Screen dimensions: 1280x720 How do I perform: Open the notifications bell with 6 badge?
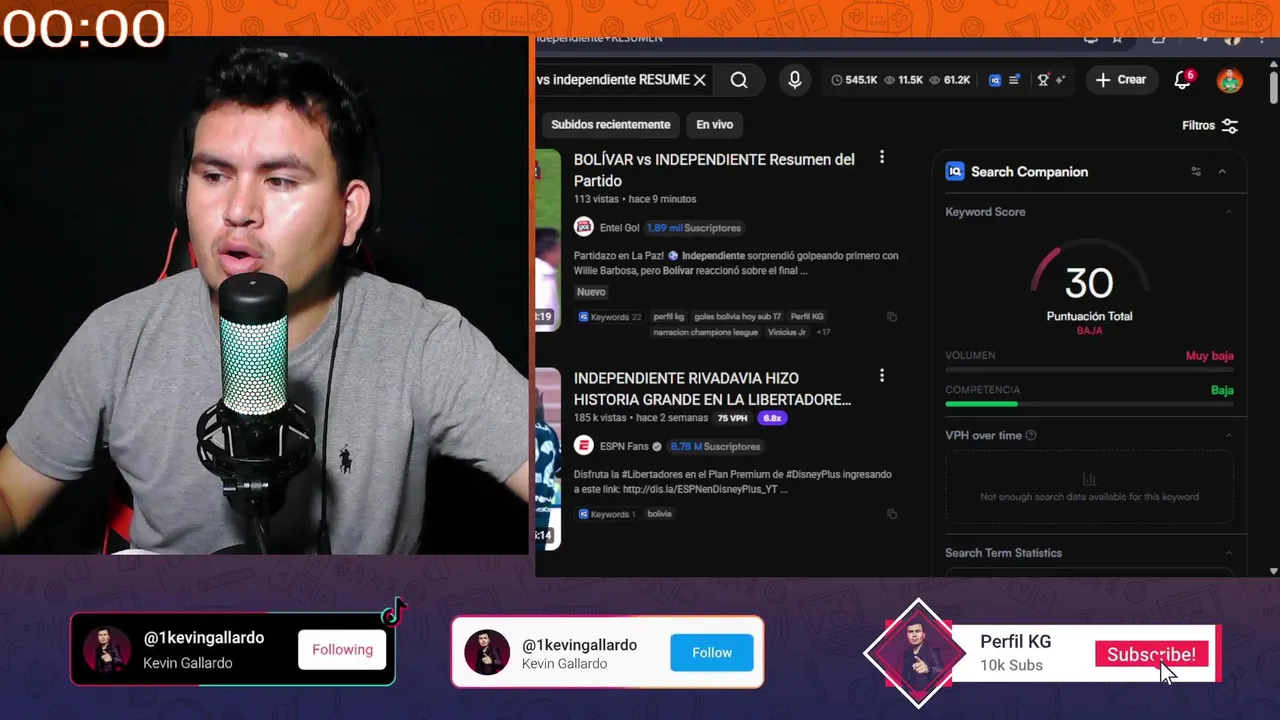[x=1183, y=80]
